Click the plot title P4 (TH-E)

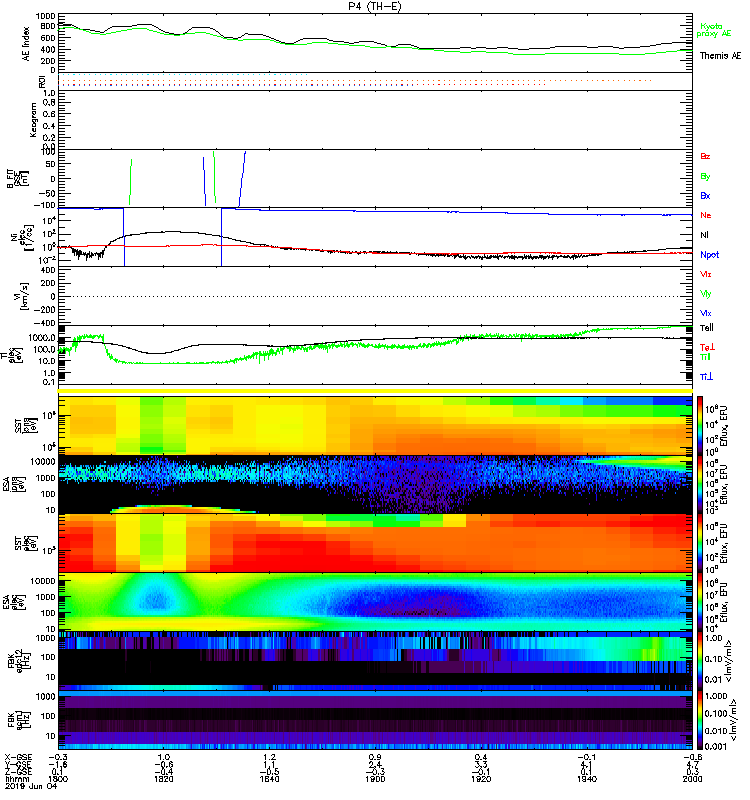click(x=375, y=6)
